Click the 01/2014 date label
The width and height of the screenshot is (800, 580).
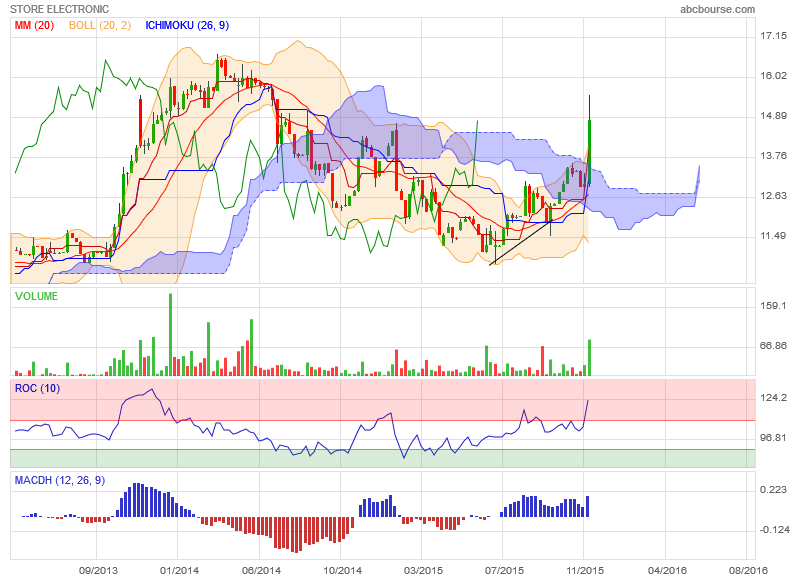(180, 570)
